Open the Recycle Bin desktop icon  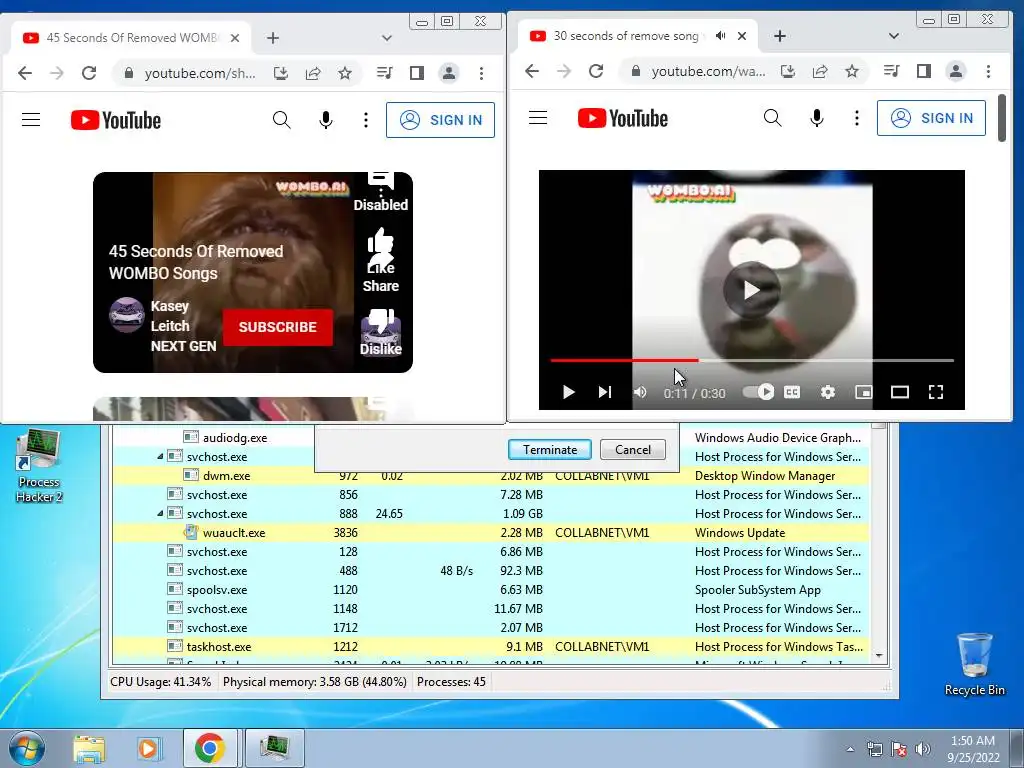[x=974, y=663]
